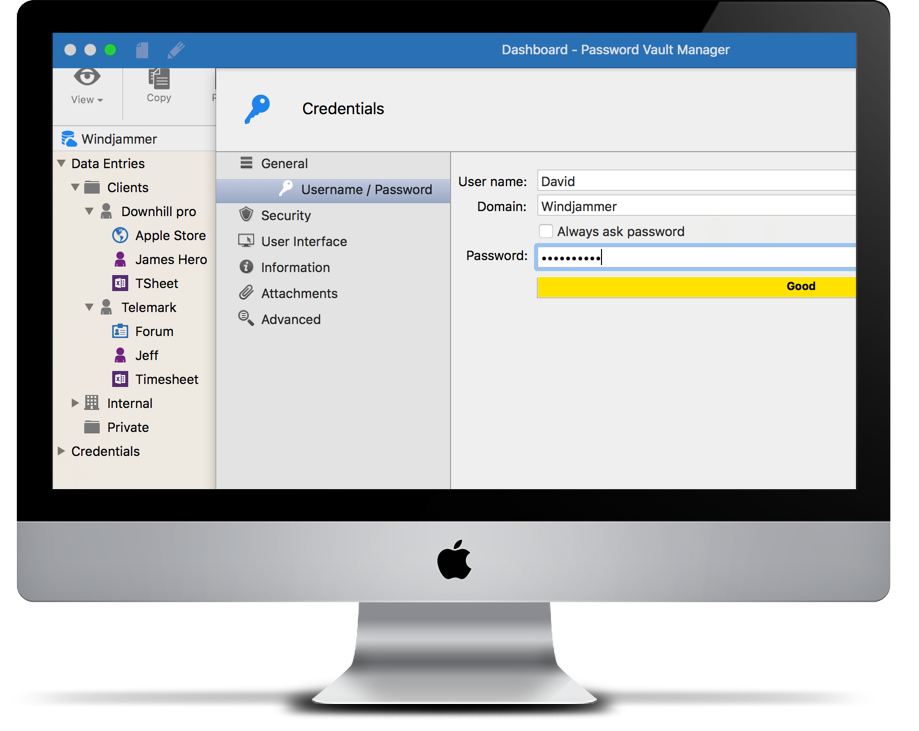Open the View eye icon menu

point(87,77)
